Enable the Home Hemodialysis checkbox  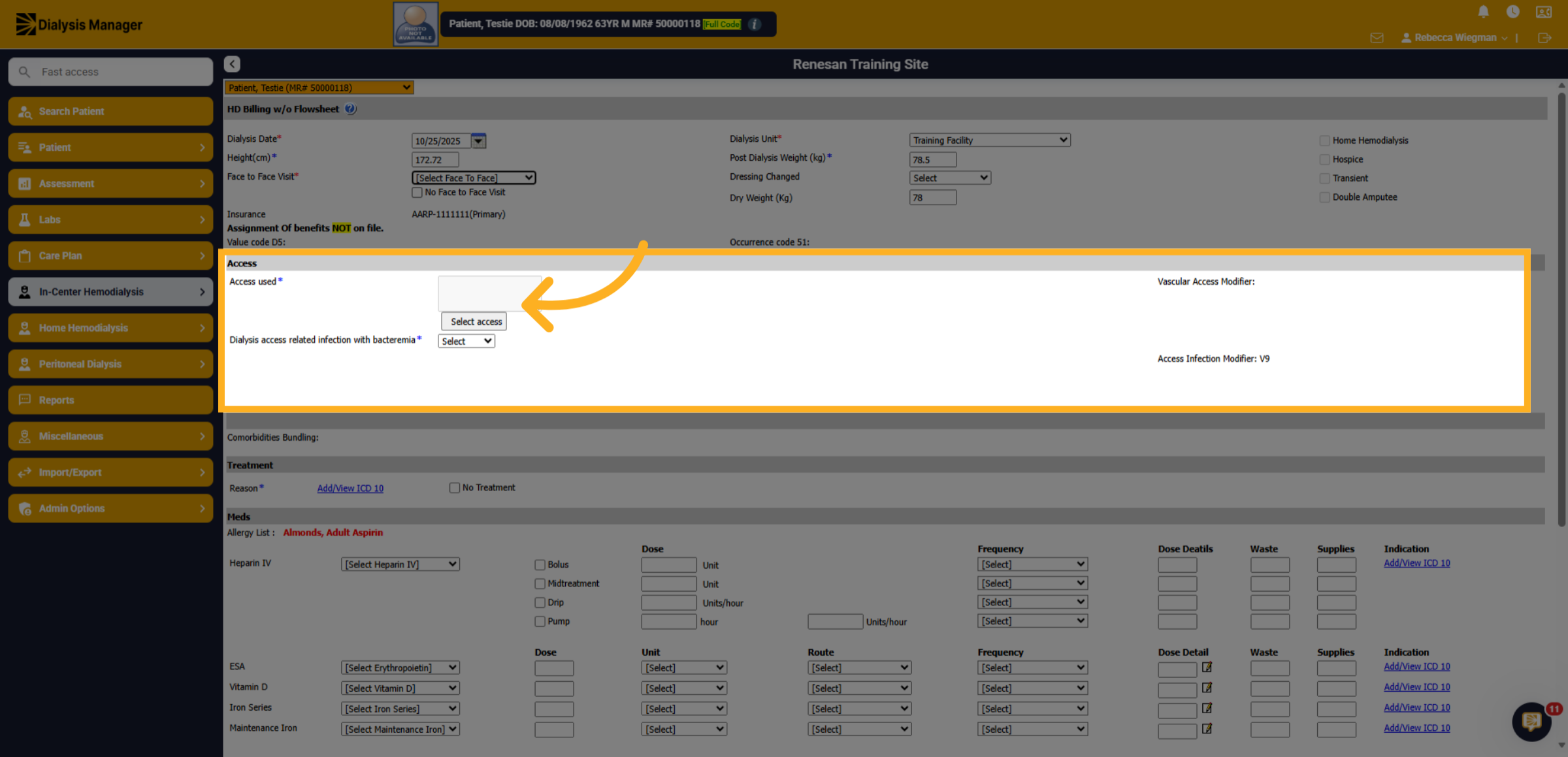pos(1324,140)
